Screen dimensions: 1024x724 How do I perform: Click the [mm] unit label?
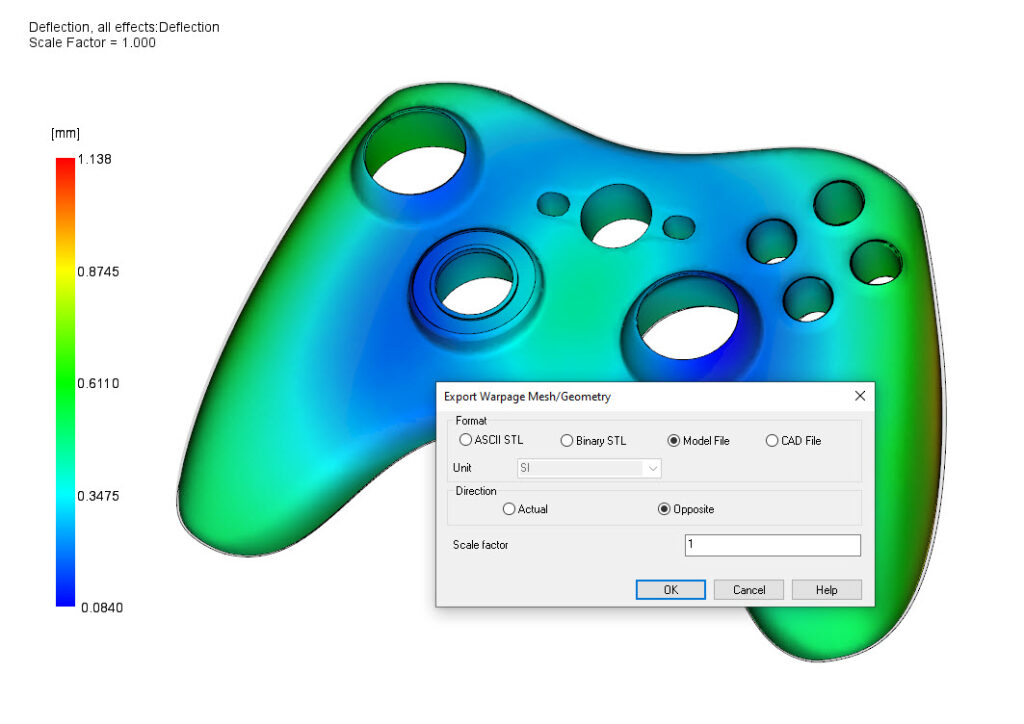[x=65, y=134]
